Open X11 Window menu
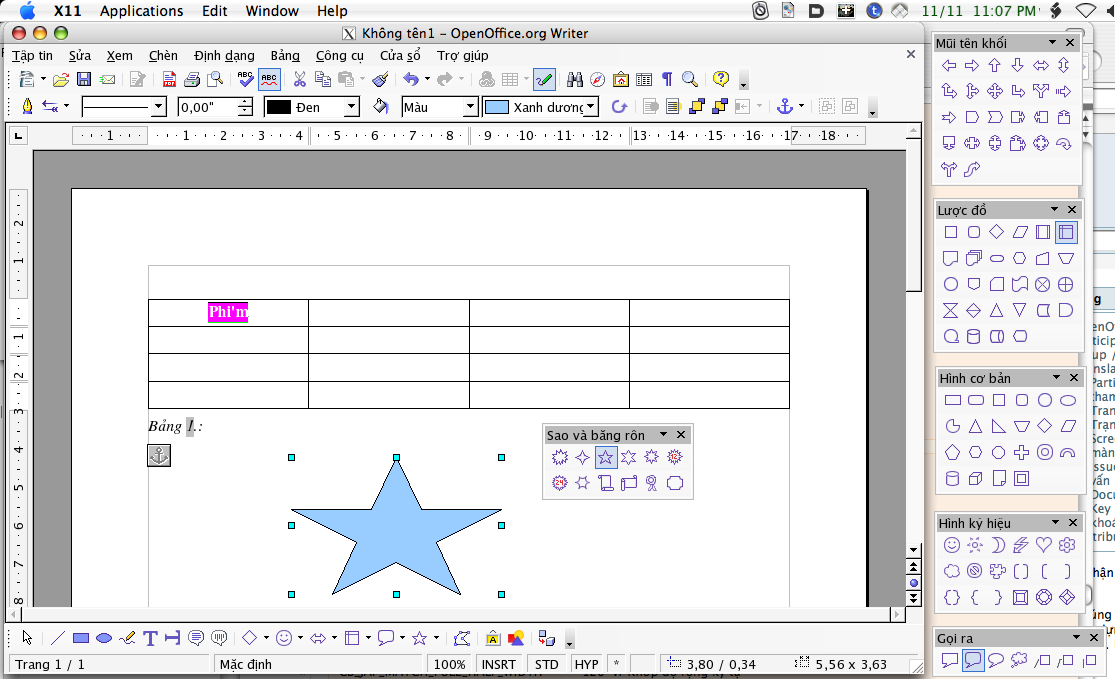The height and width of the screenshot is (679, 1115). (272, 11)
